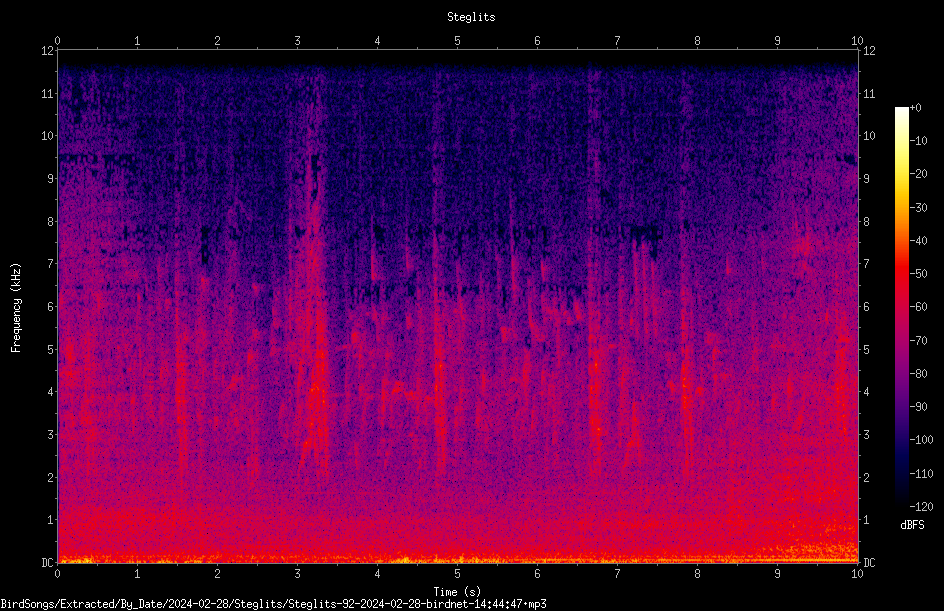Click the 1 kHz label on the right axis
This screenshot has height=611, width=944.
tap(866, 520)
